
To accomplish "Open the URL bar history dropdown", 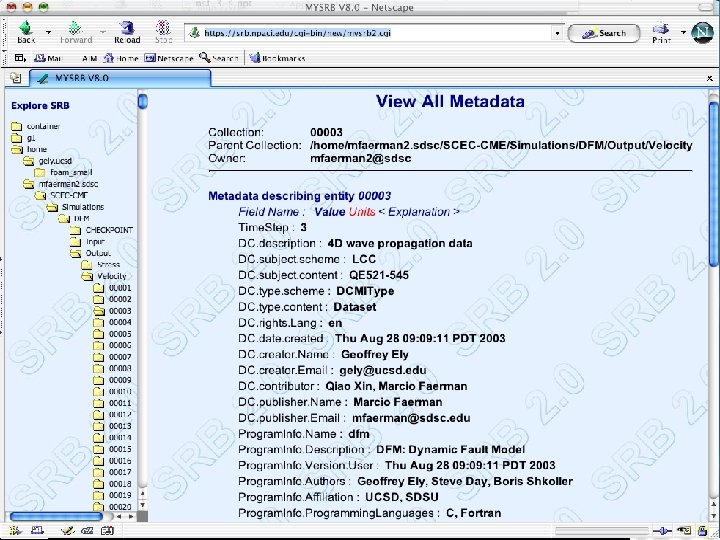I will (557, 33).
